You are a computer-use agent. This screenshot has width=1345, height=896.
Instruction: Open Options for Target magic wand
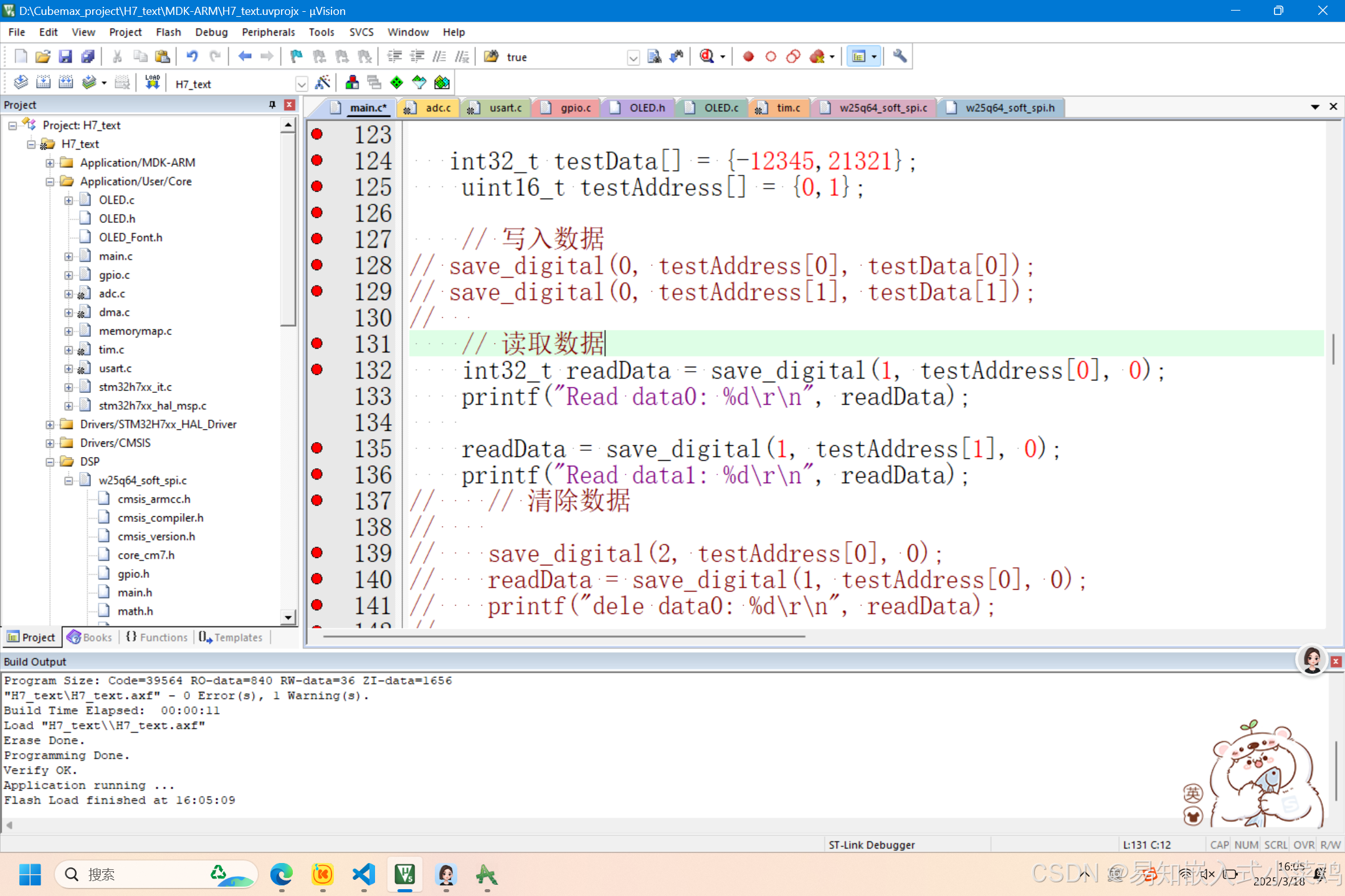coord(323,83)
